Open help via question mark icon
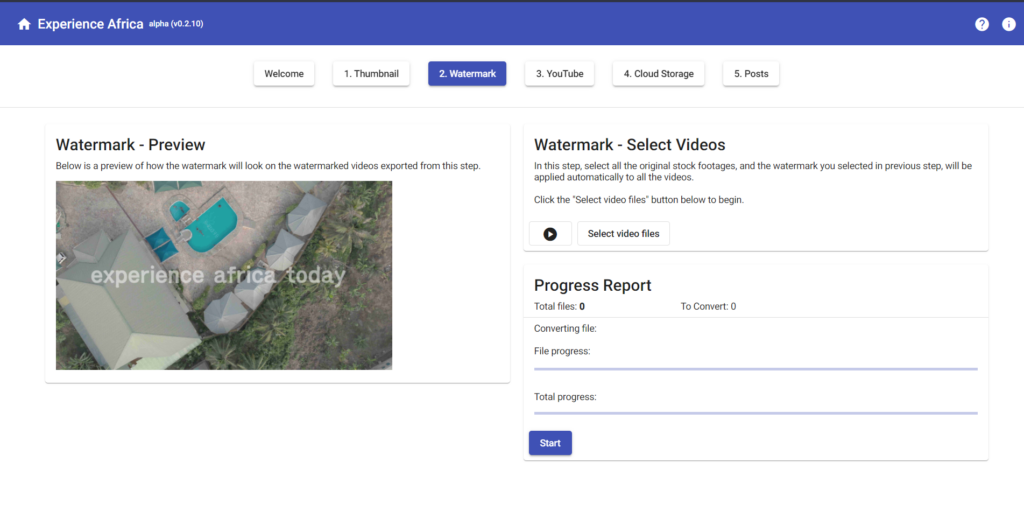Screen dimensions: 1024x511 981,24
